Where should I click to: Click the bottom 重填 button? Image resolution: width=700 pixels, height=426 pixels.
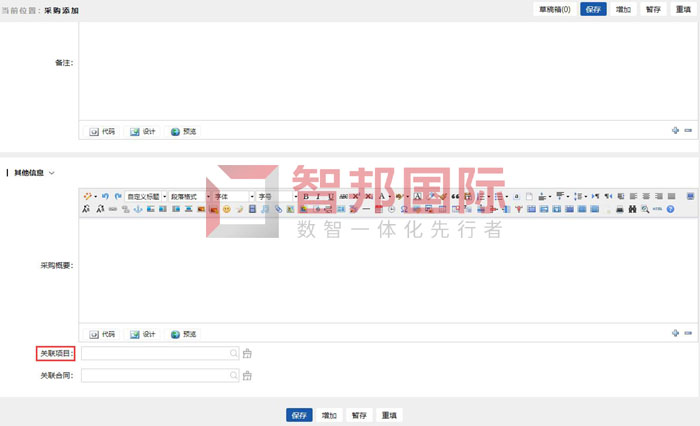click(x=390, y=414)
